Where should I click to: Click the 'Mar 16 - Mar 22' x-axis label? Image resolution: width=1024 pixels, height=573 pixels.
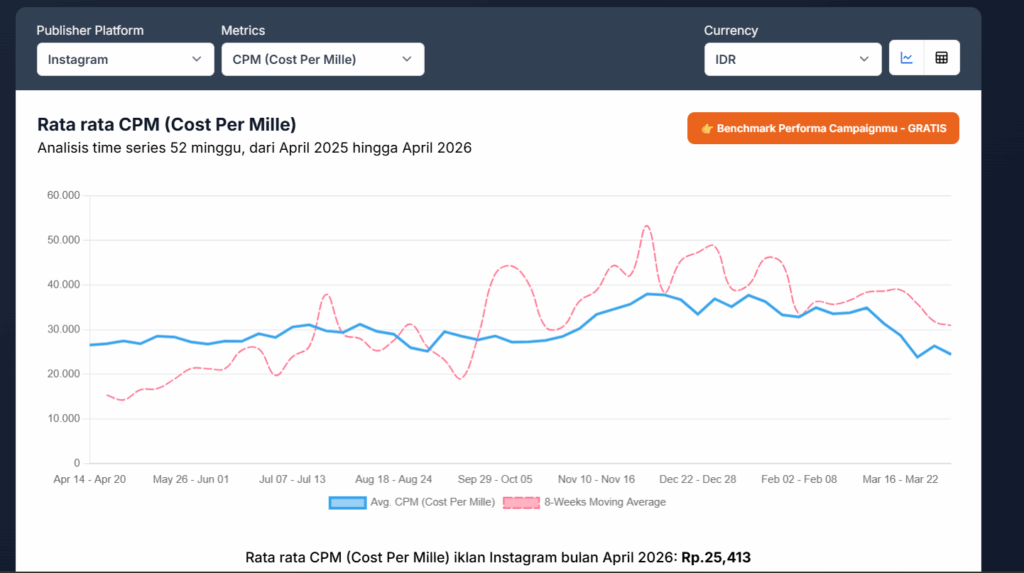(x=901, y=479)
